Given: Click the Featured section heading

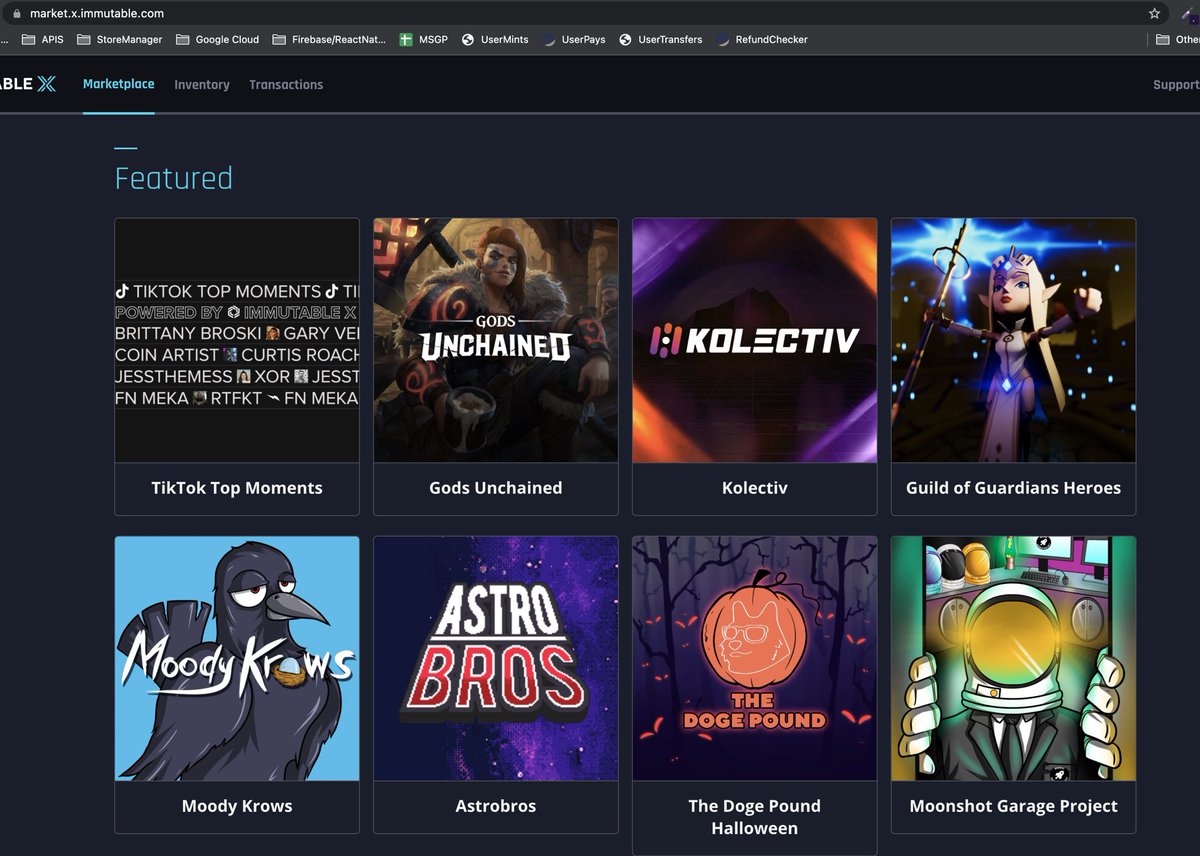Looking at the screenshot, I should coord(174,178).
